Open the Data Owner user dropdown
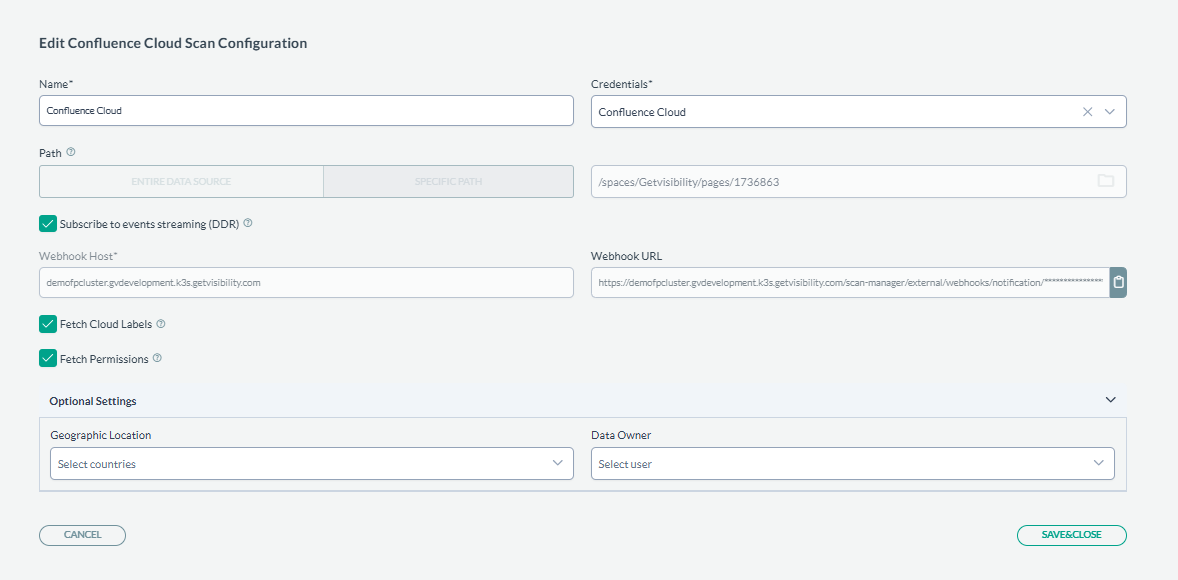The image size is (1178, 580). tap(852, 463)
